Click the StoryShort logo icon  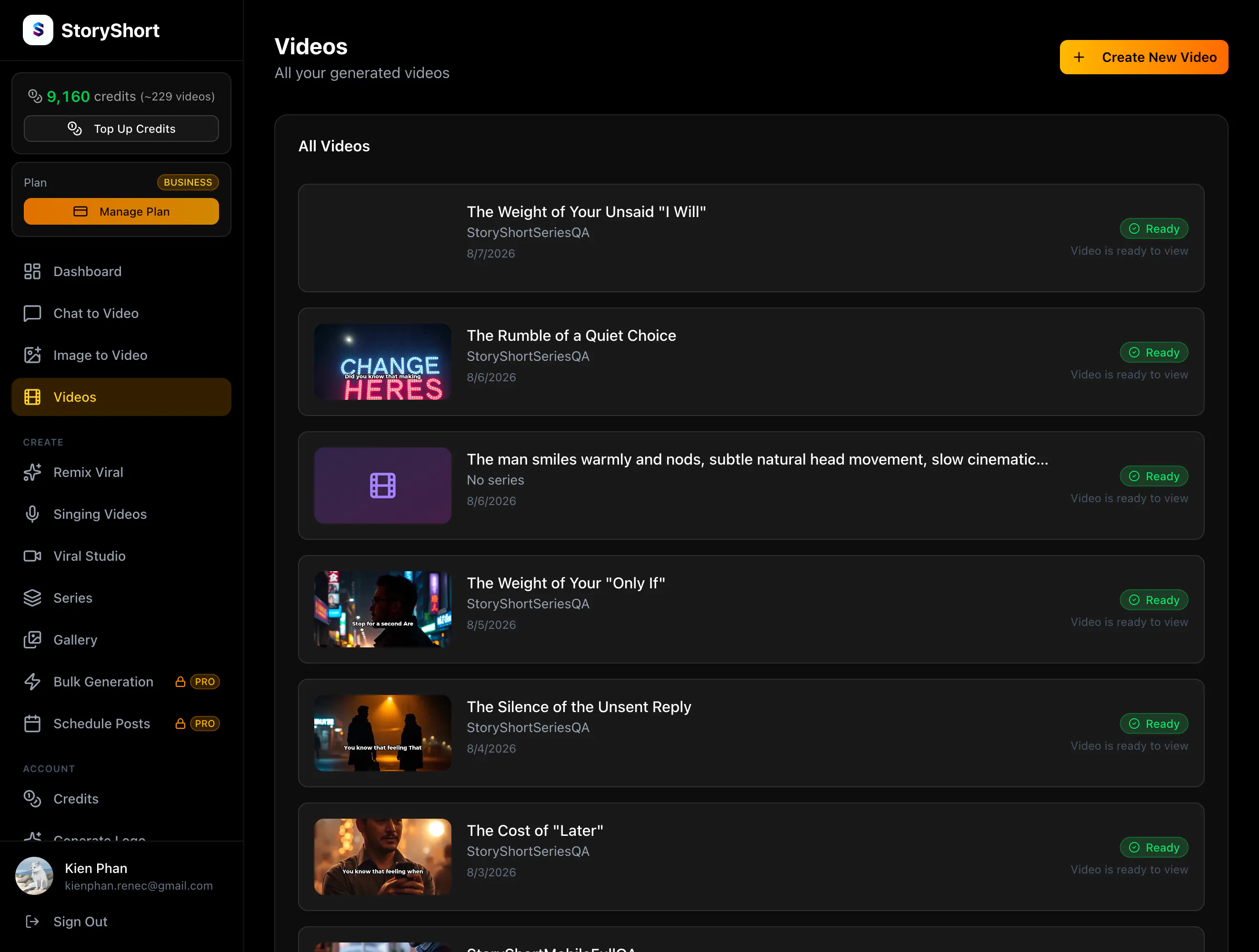38,30
